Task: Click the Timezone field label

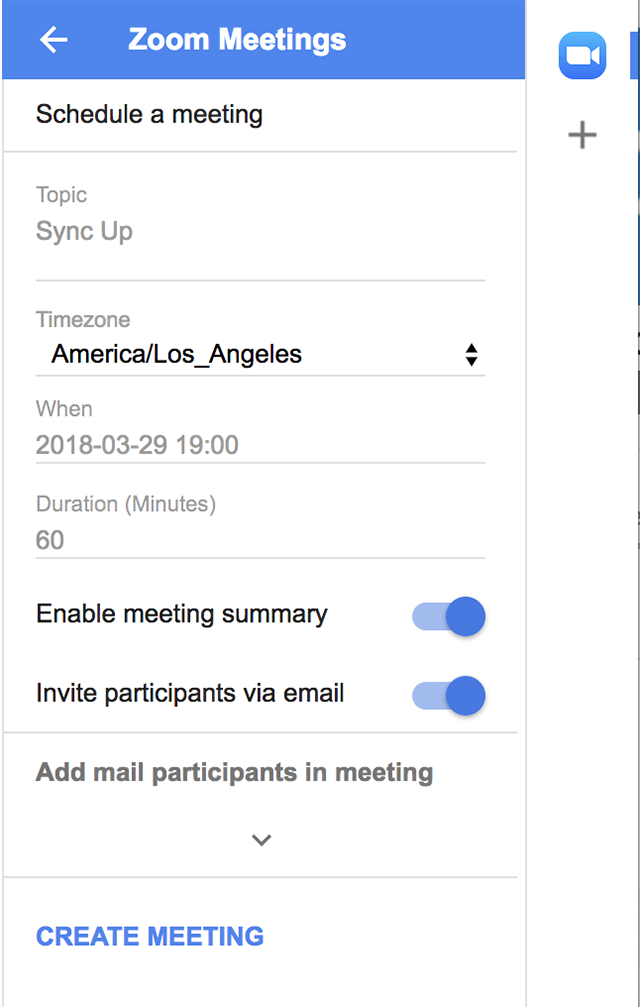Action: (x=83, y=319)
